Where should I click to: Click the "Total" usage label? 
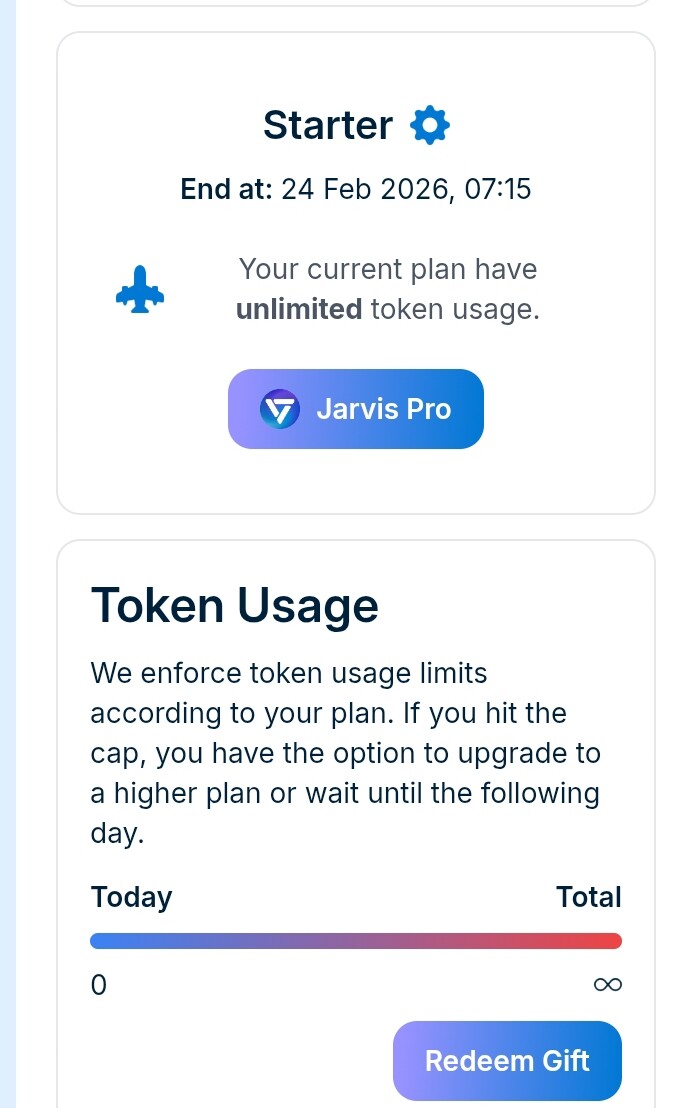pos(589,897)
